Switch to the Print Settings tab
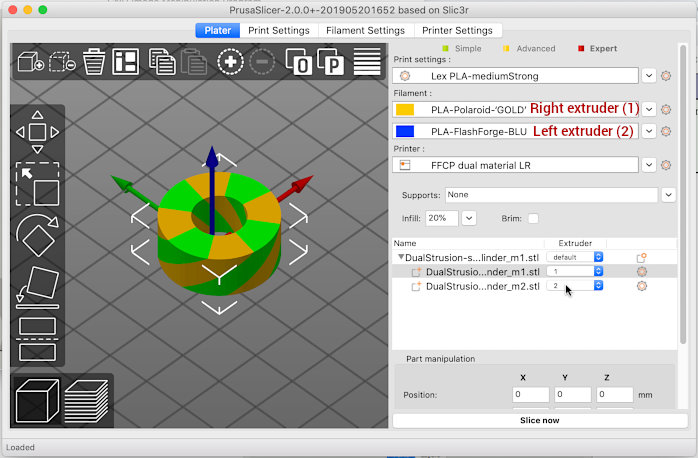The image size is (698, 458). 279,30
